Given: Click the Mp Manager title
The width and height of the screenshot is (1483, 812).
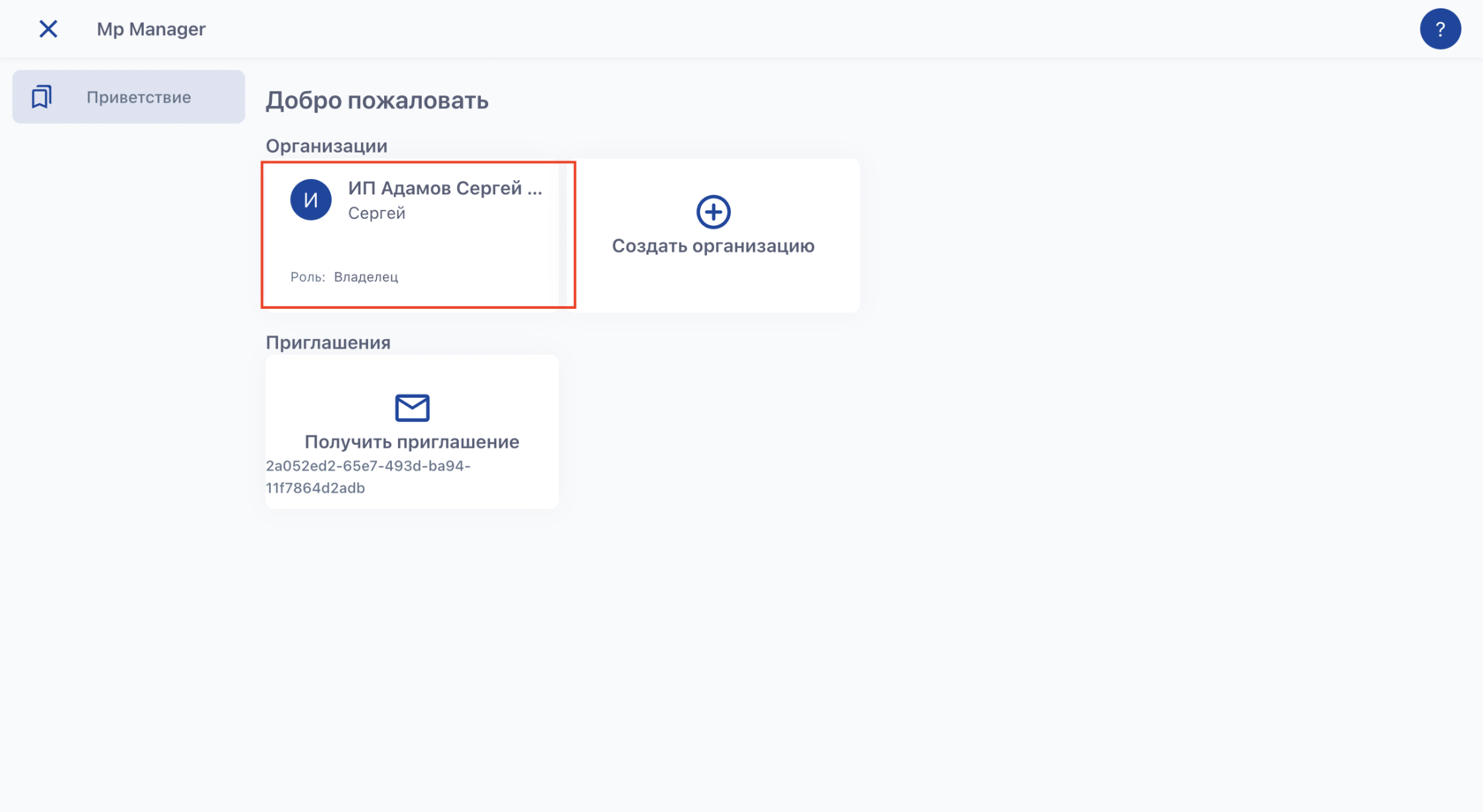Looking at the screenshot, I should pyautogui.click(x=151, y=29).
